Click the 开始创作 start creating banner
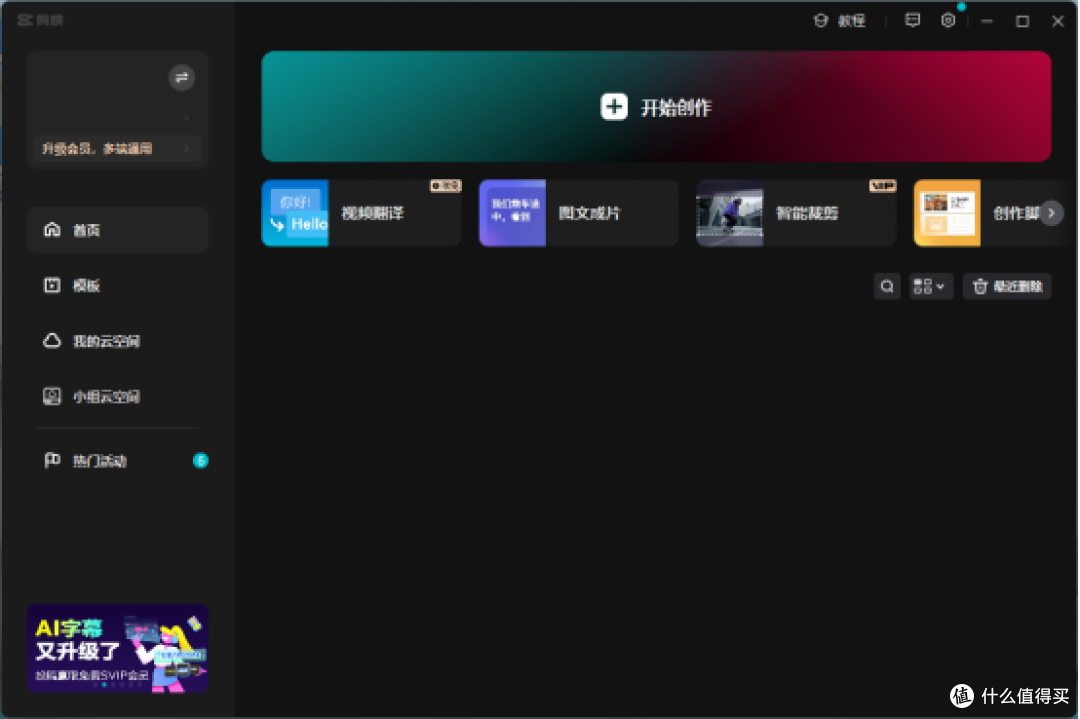 pos(656,107)
